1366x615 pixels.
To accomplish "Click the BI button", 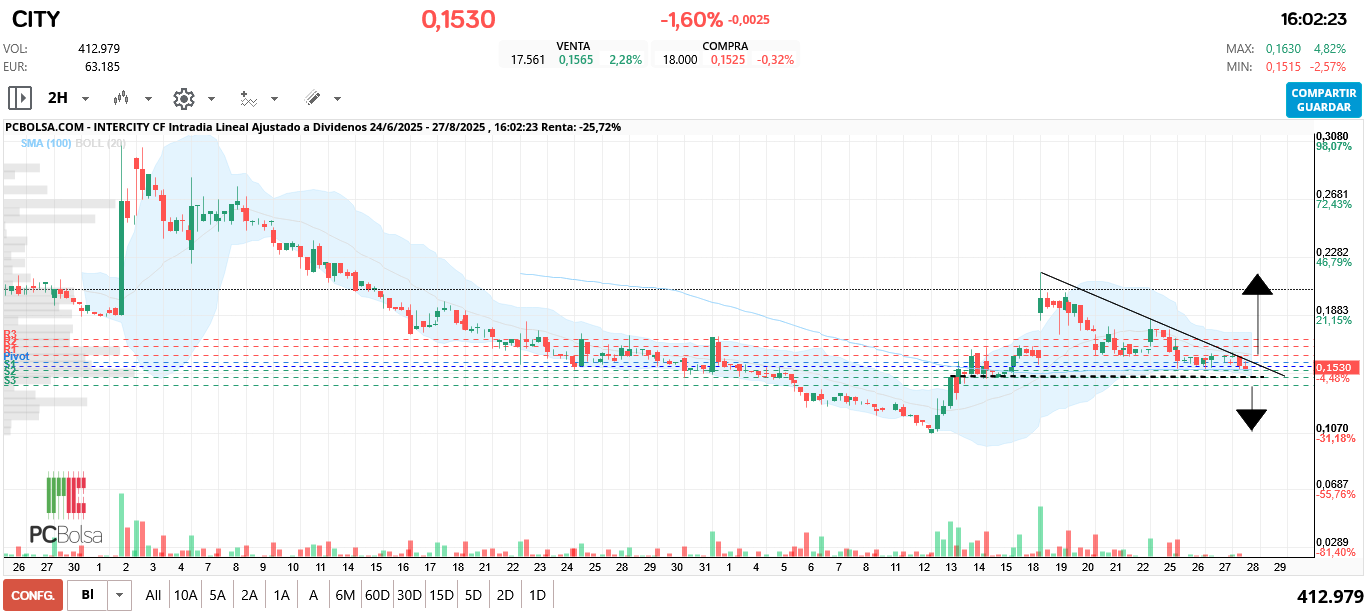I will point(88,595).
